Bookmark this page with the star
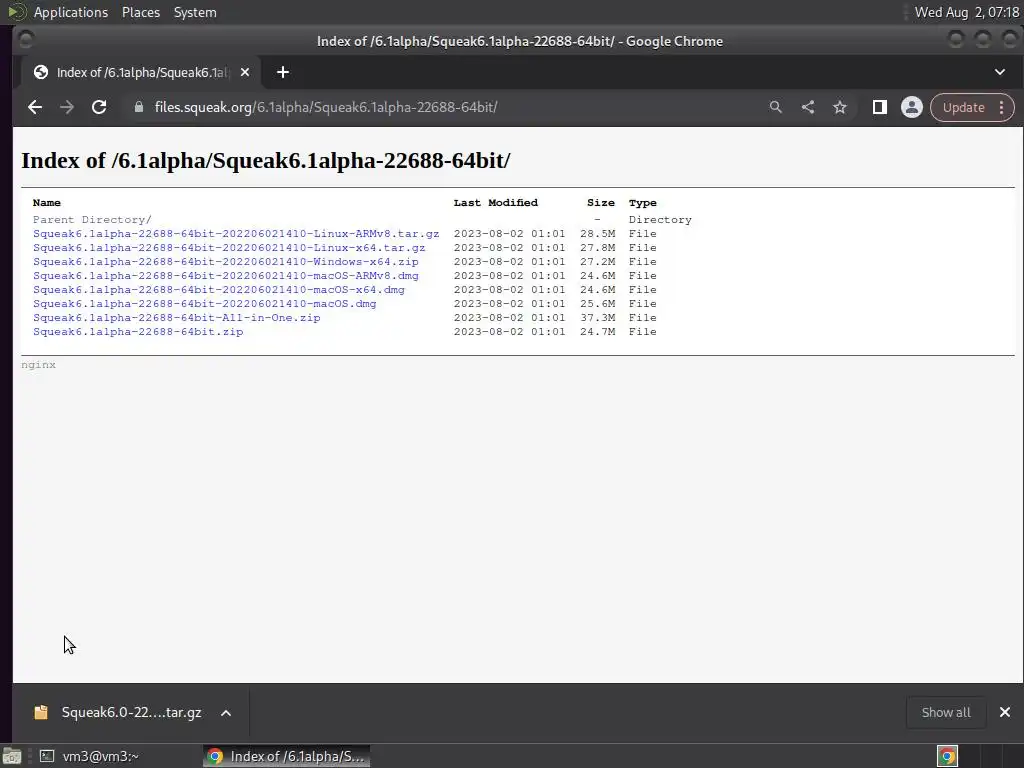This screenshot has height=768, width=1024. (x=840, y=107)
